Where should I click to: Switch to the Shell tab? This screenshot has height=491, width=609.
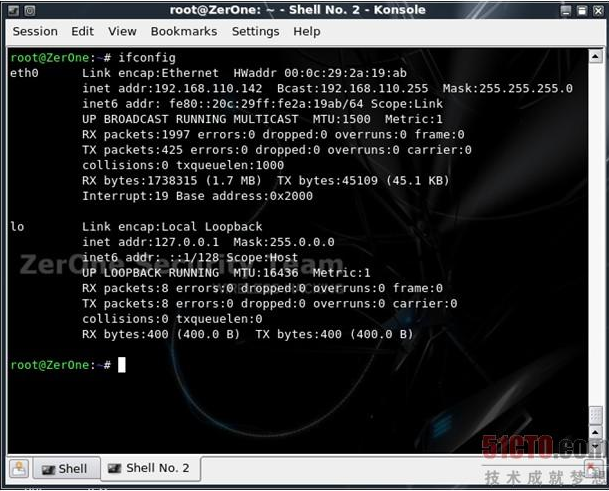[64, 468]
